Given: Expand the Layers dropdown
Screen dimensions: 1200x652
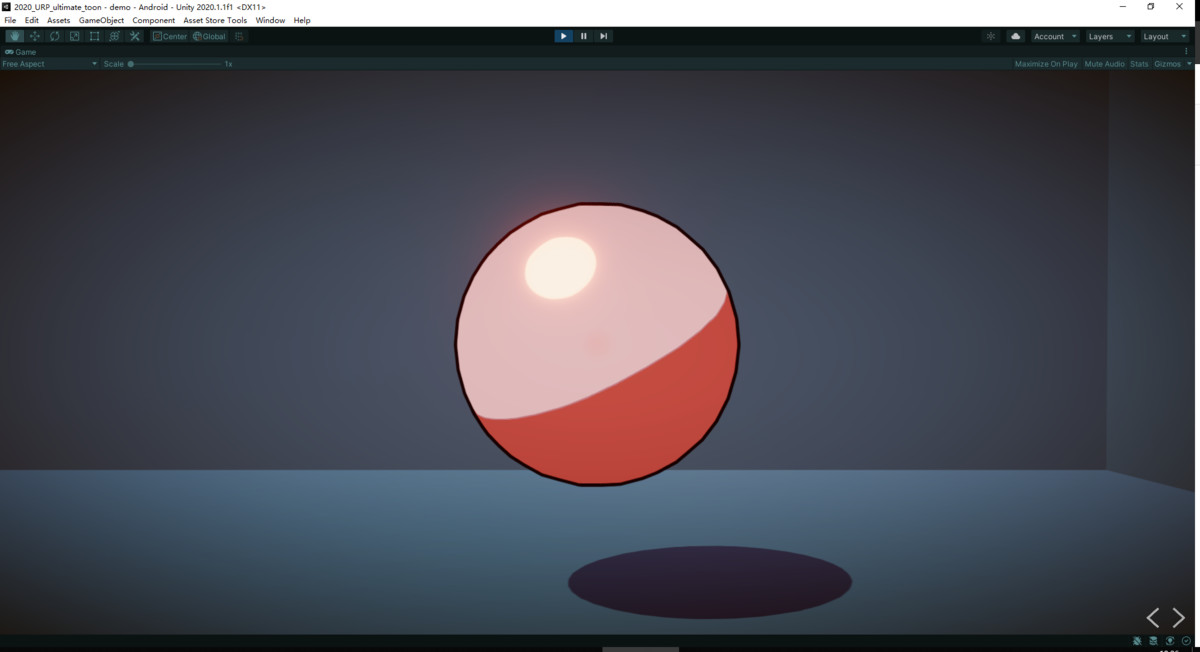Looking at the screenshot, I should pyautogui.click(x=1109, y=36).
